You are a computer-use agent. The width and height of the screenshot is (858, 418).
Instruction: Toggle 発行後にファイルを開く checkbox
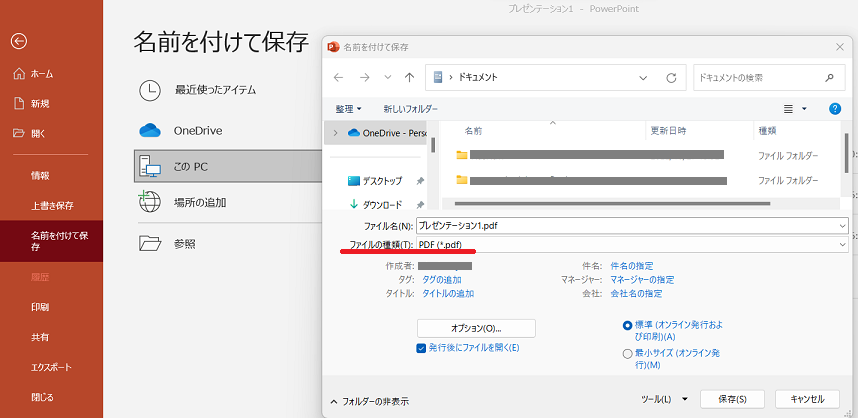tap(421, 348)
